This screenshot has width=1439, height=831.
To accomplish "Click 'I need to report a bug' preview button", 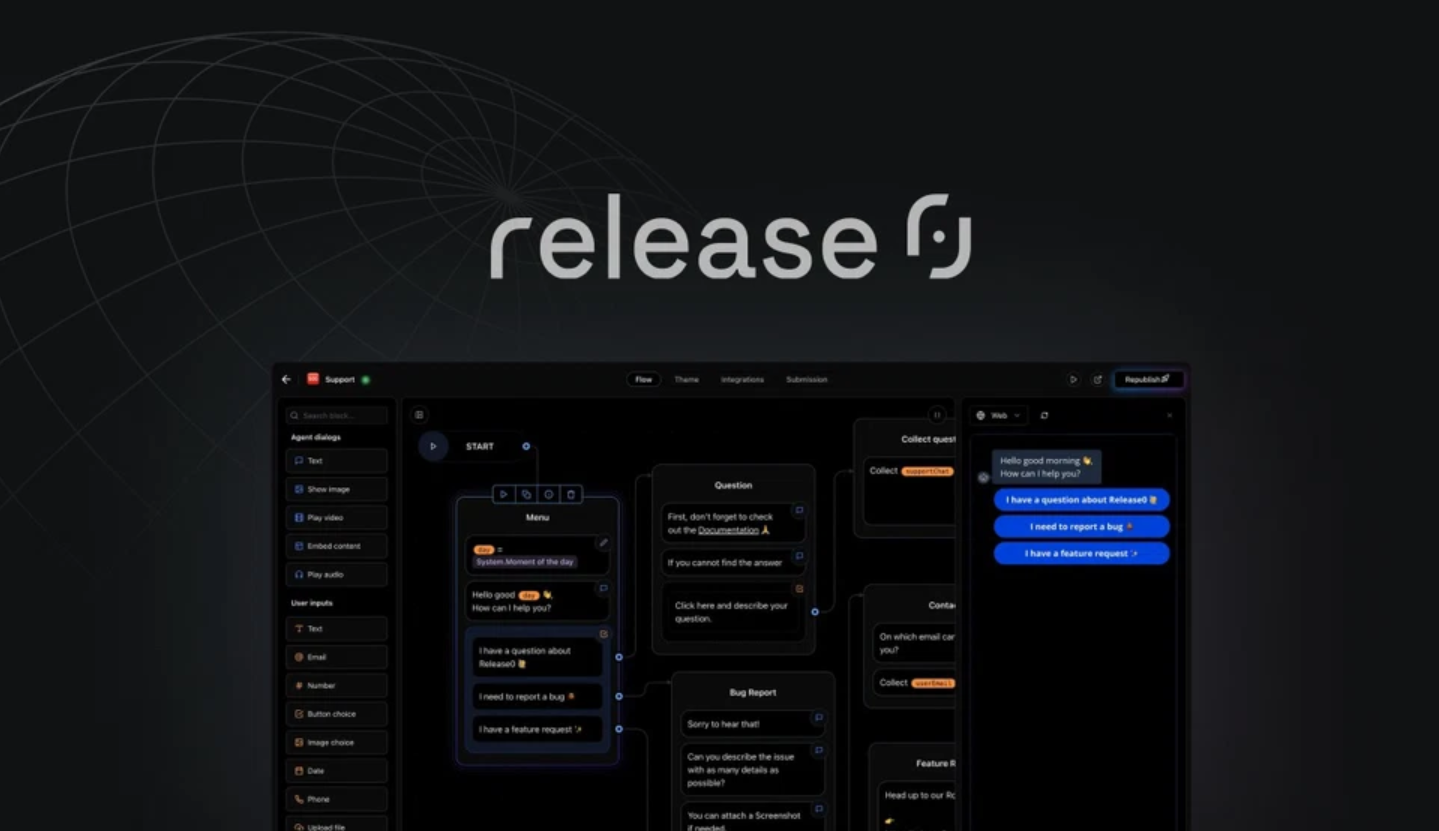I will (x=1081, y=527).
